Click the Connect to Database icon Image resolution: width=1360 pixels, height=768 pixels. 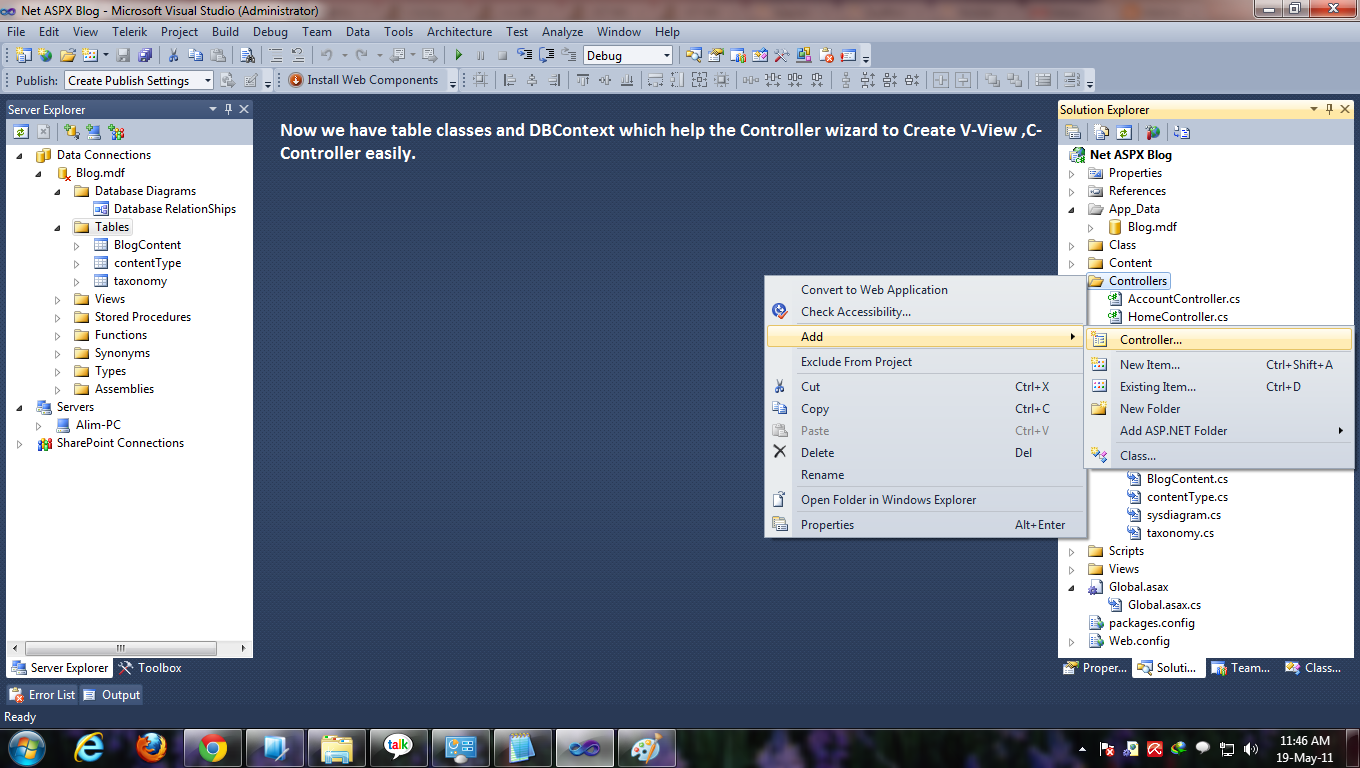coord(71,132)
